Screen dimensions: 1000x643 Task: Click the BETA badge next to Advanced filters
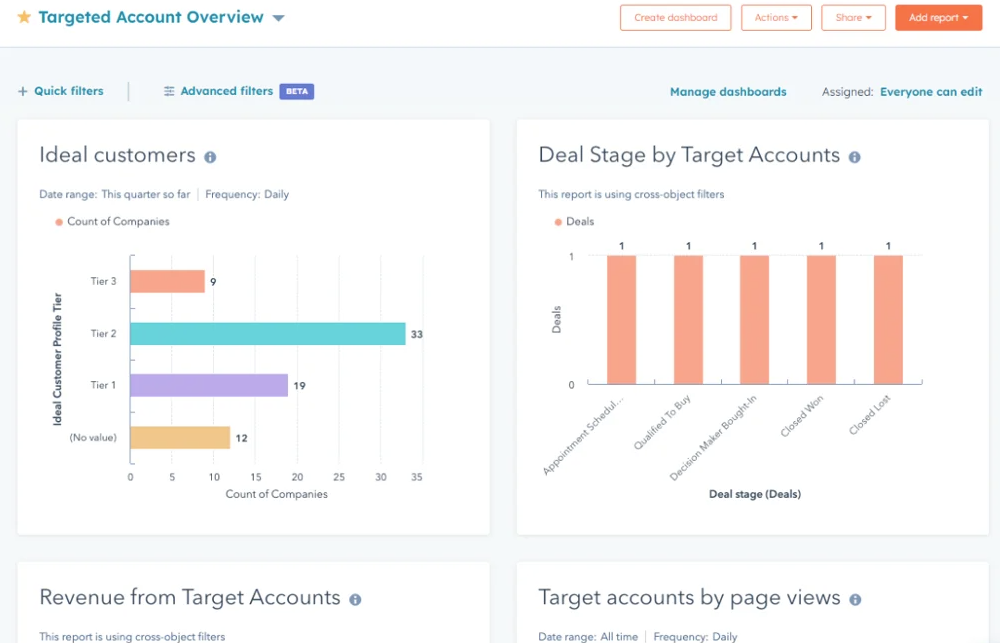click(297, 91)
